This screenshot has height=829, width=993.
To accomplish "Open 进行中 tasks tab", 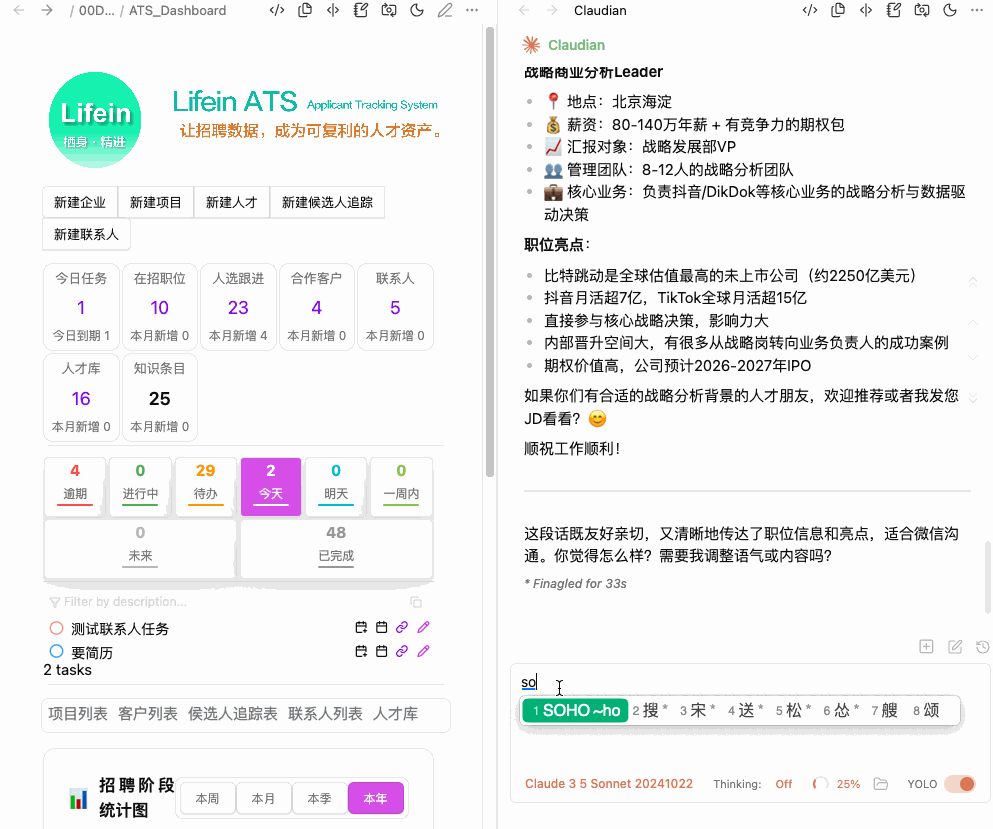I will [140, 486].
